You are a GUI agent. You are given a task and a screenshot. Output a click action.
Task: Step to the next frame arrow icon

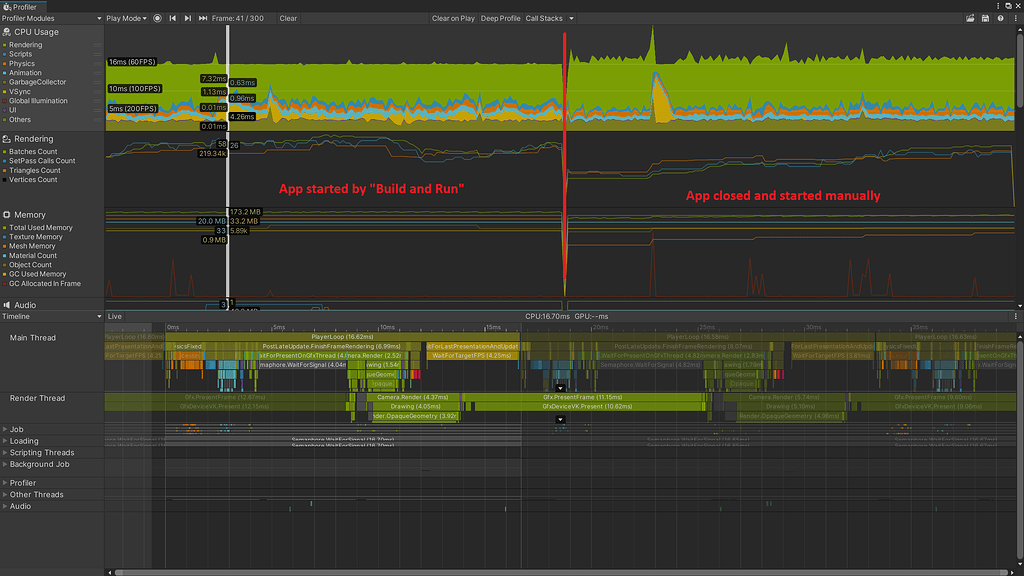(x=187, y=18)
